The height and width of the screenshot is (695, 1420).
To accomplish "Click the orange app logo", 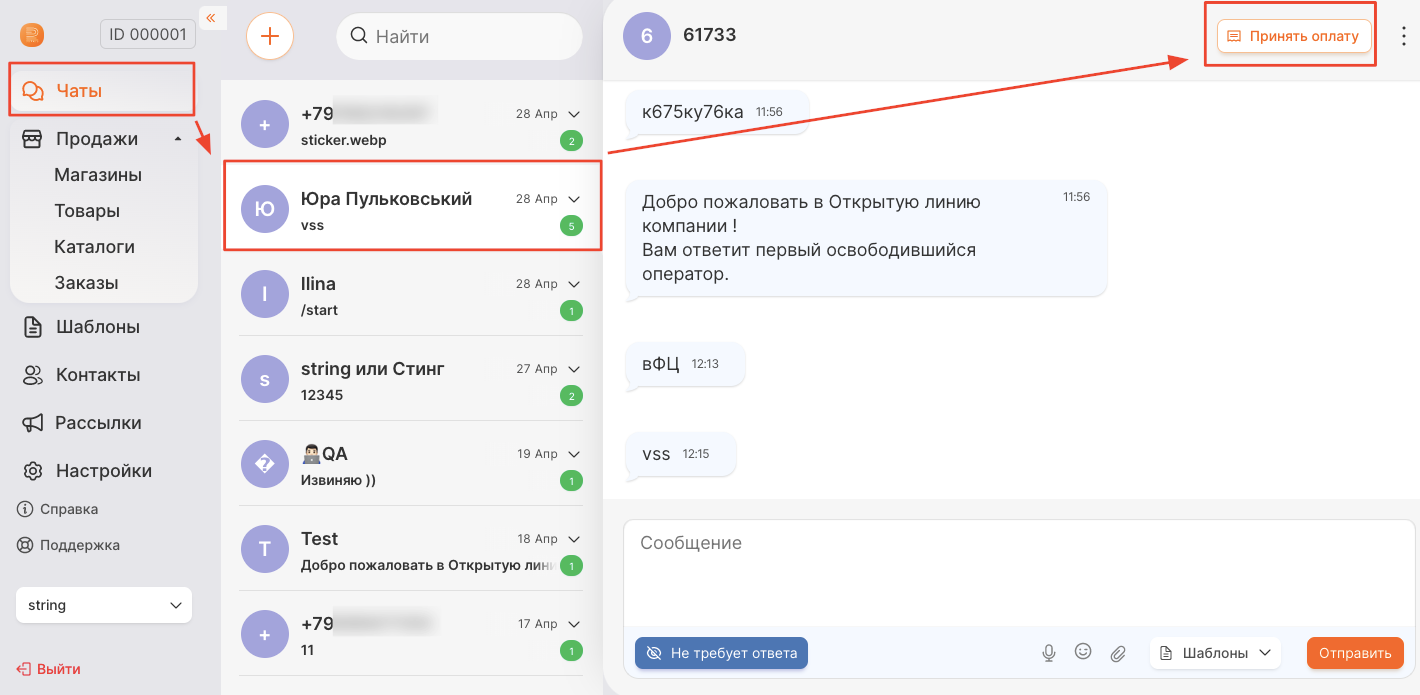I will pos(31,35).
